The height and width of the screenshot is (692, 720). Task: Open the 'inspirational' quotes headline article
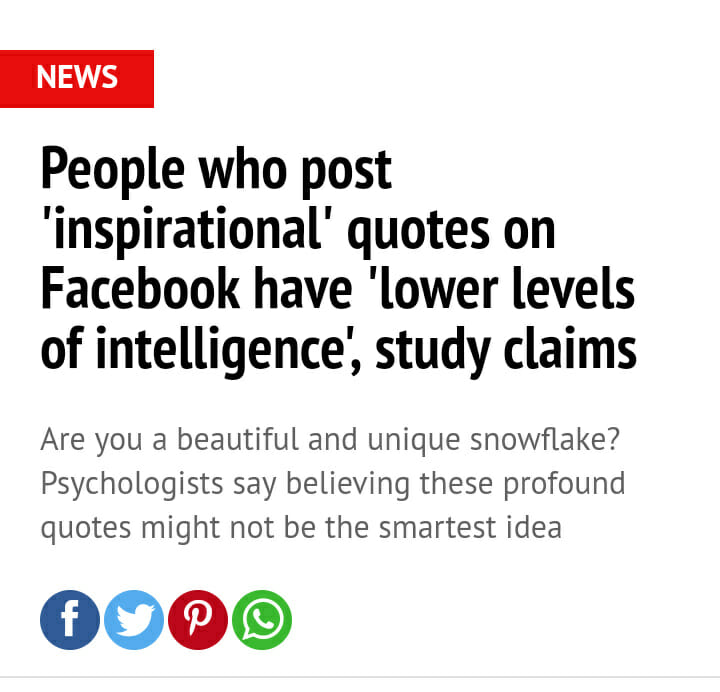point(338,260)
